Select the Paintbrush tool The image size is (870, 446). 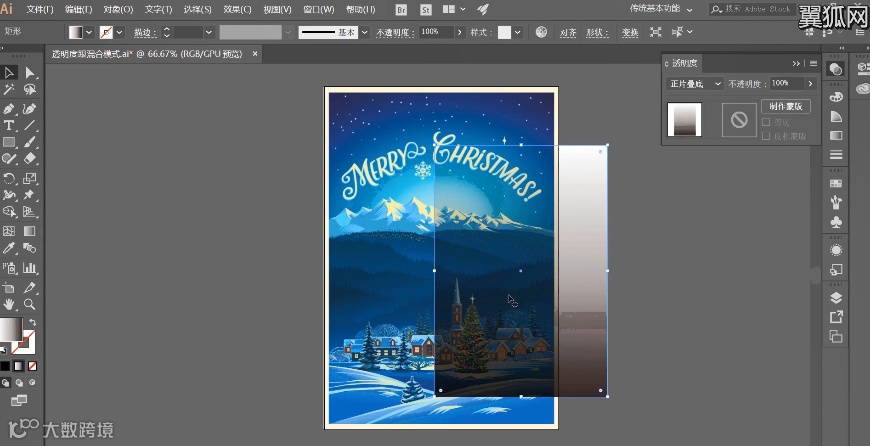[30, 142]
